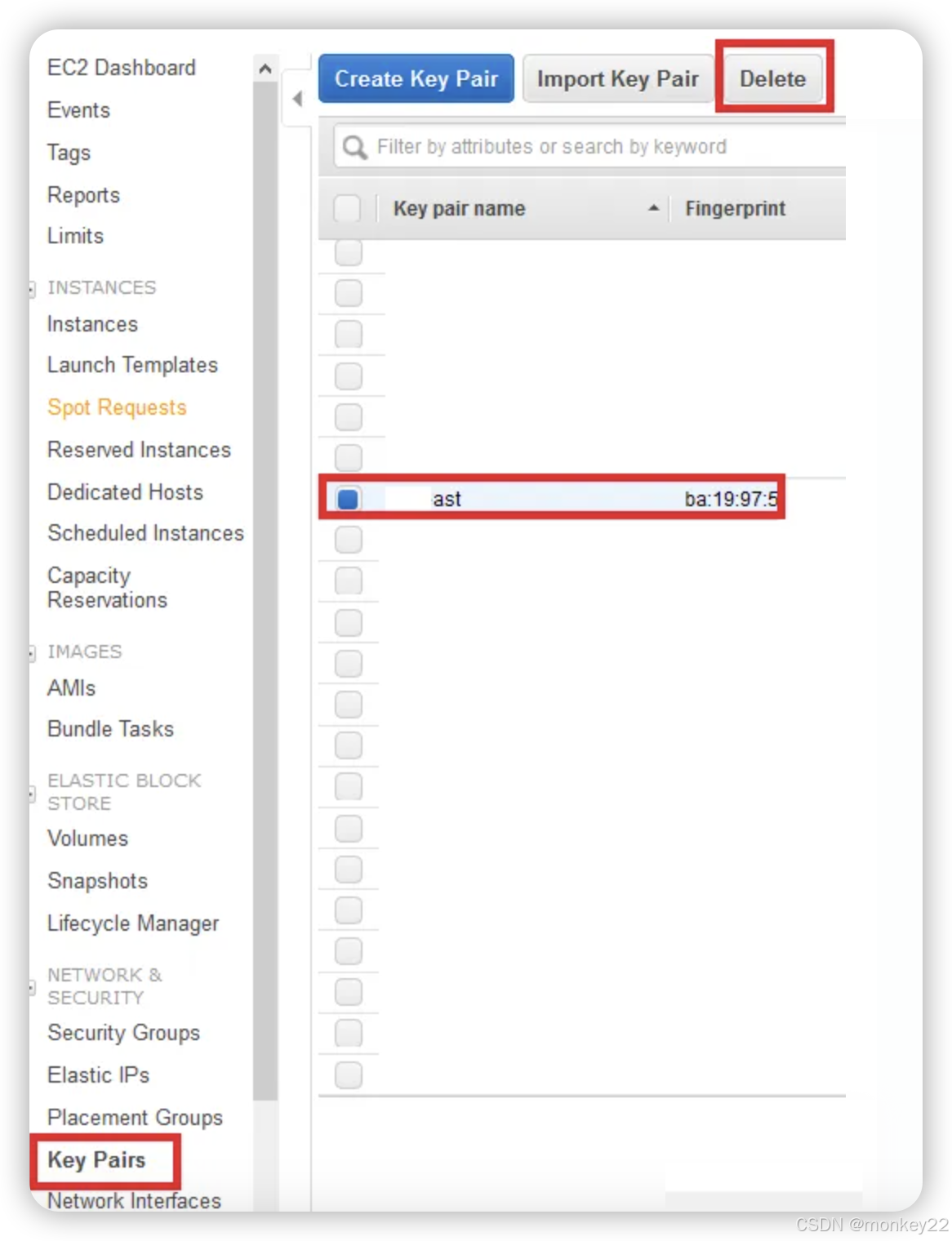Open Reserved Instances
Screen dimensions: 952x1241
click(x=139, y=450)
